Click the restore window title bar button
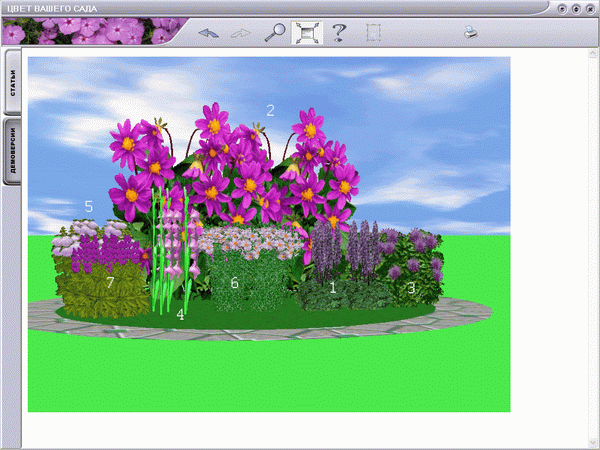600x450 pixels. tap(576, 9)
